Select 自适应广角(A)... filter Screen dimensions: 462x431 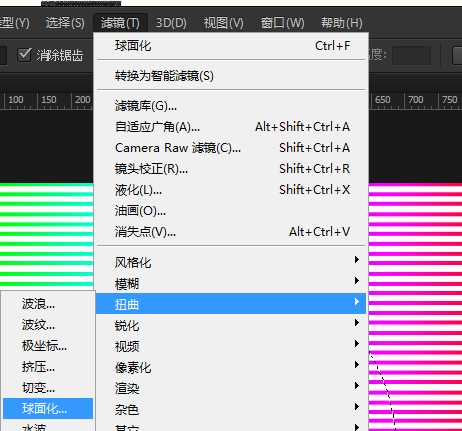232,127
